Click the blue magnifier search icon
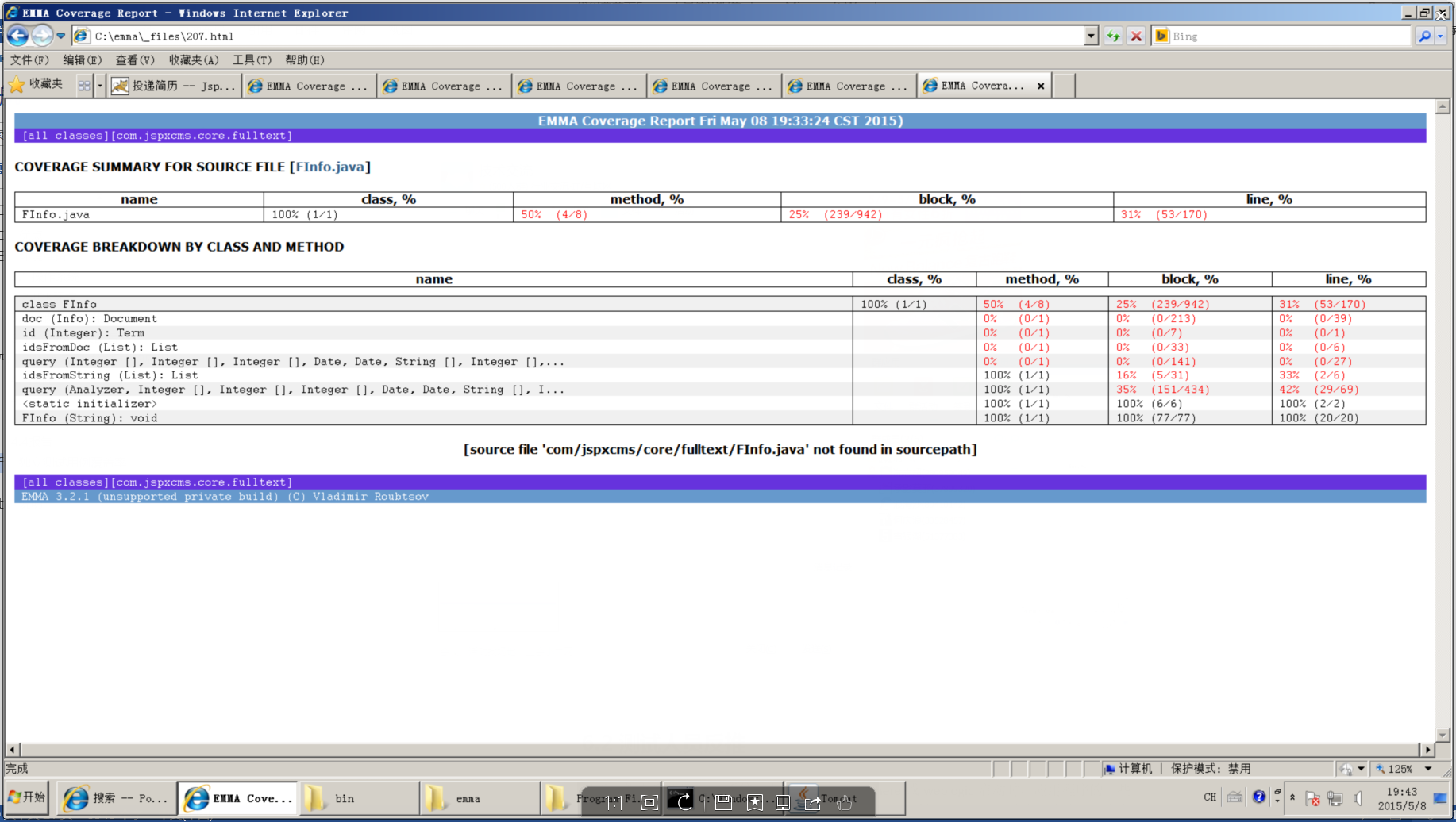The height and width of the screenshot is (822, 1456). click(x=1424, y=36)
